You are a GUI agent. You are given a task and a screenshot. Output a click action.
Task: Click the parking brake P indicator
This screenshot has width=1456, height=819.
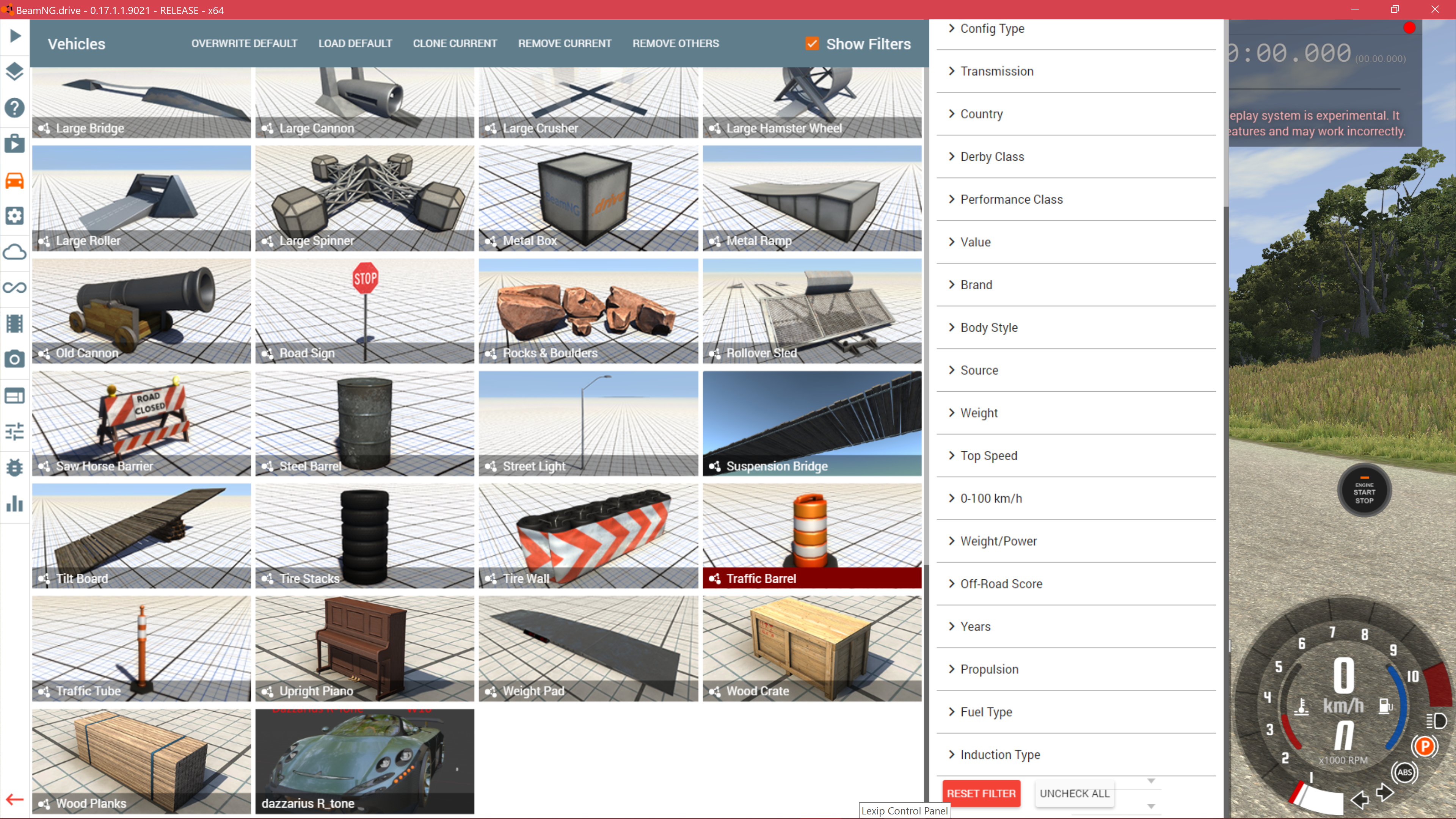tap(1425, 746)
